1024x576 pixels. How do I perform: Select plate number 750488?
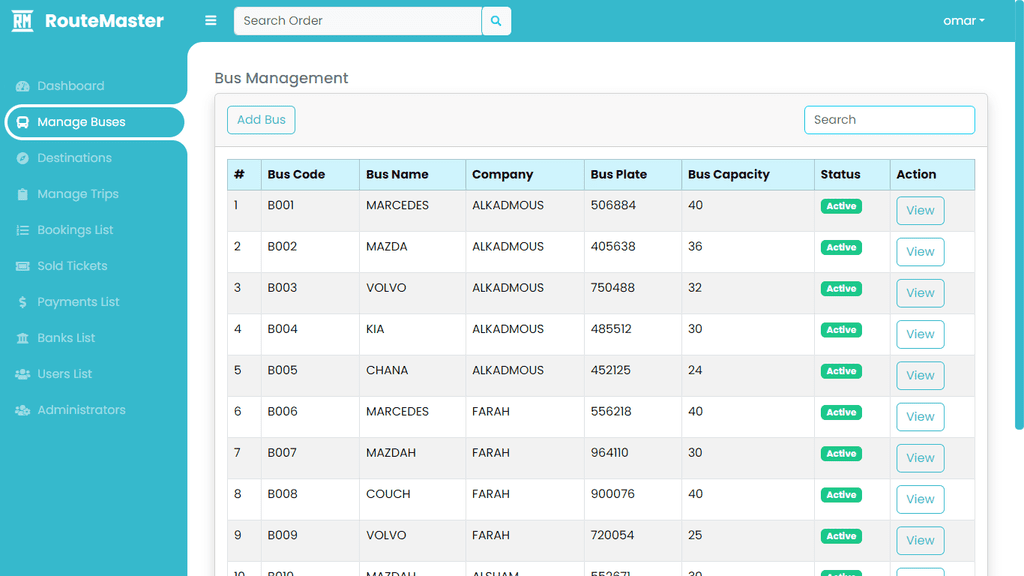pos(612,287)
